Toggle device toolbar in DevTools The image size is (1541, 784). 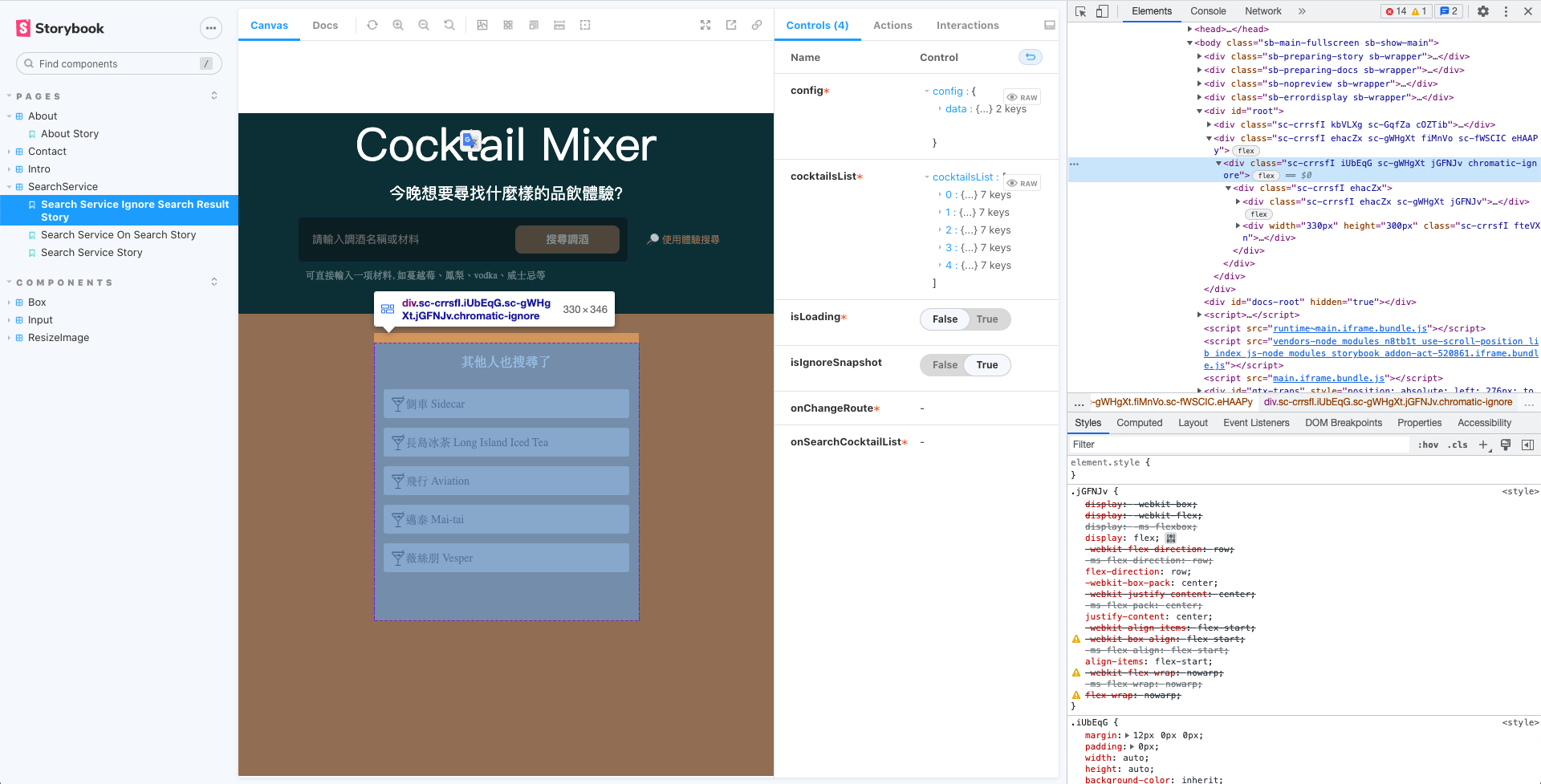(x=1102, y=11)
